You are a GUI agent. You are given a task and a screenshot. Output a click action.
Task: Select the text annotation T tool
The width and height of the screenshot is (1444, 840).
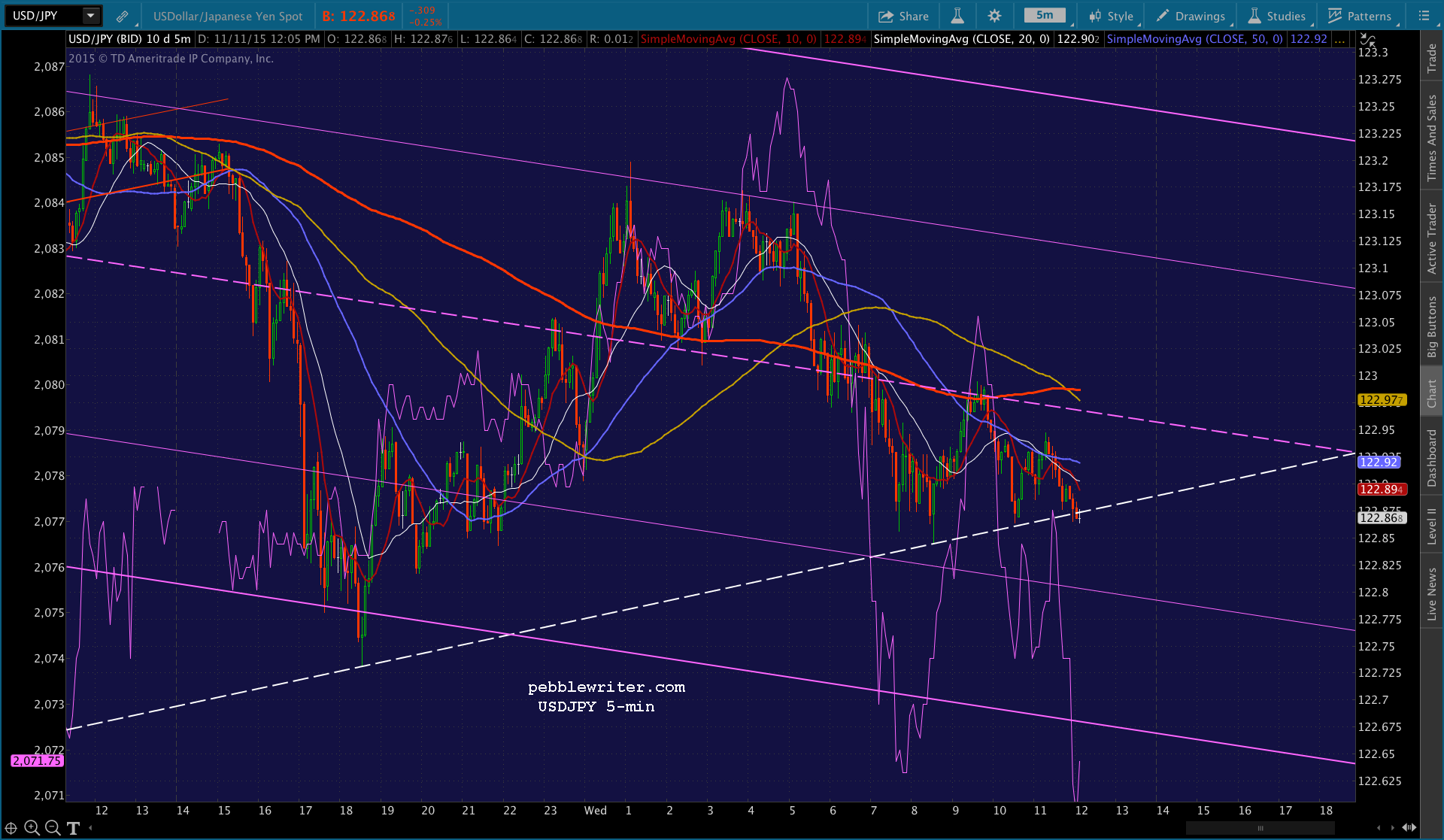73,828
